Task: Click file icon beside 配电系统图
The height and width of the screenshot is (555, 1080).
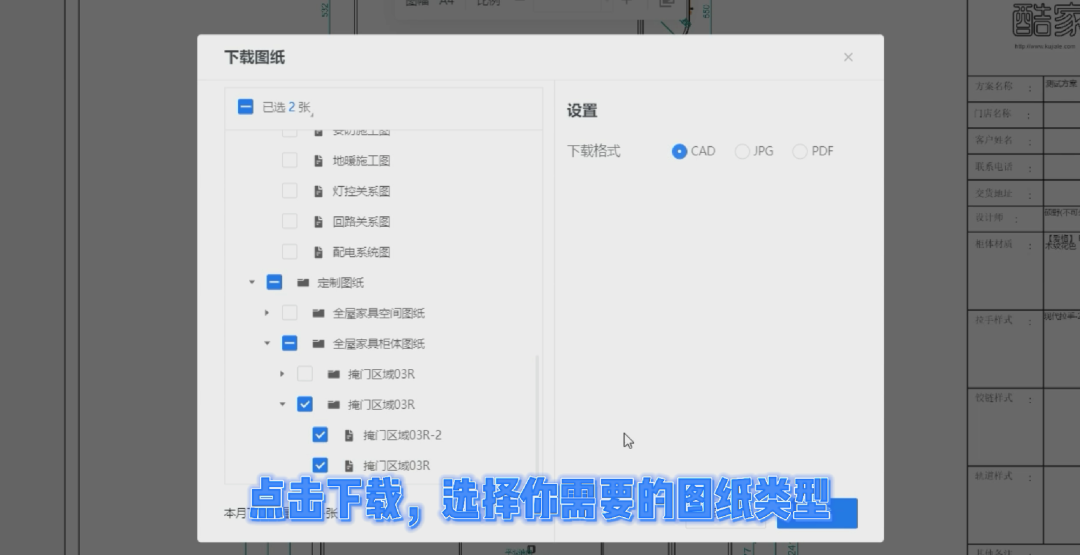Action: click(318, 252)
